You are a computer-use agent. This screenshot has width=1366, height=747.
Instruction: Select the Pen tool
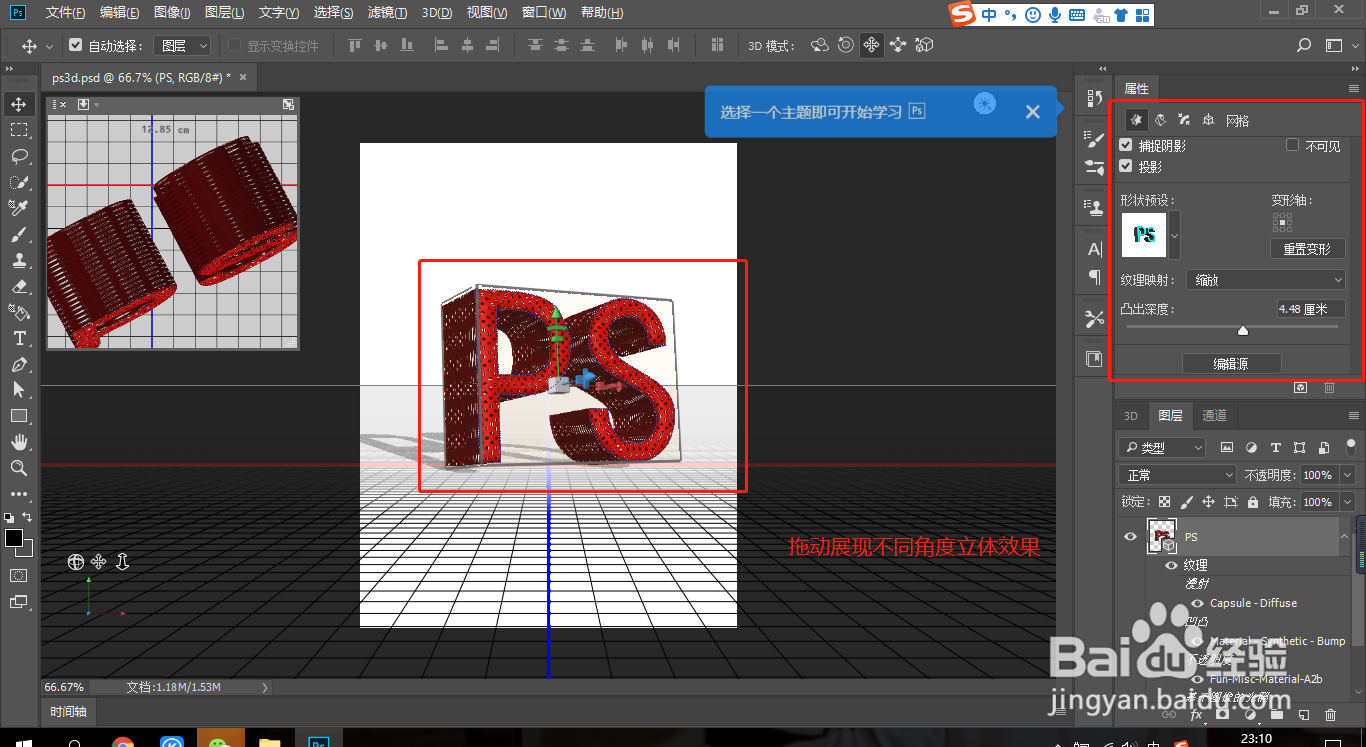click(x=19, y=364)
